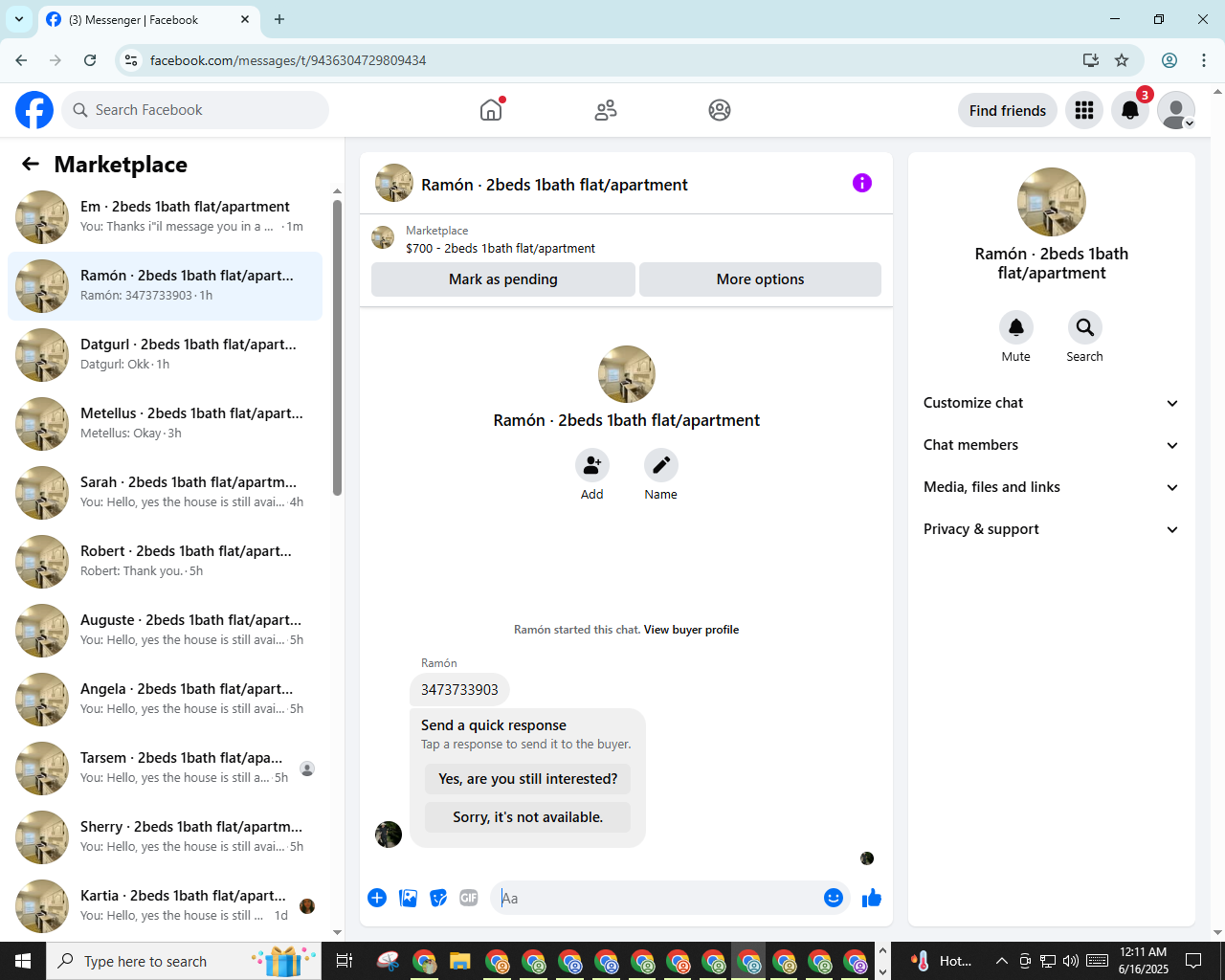Open File Explorer from taskbar
The height and width of the screenshot is (980, 1225).
tap(460, 961)
